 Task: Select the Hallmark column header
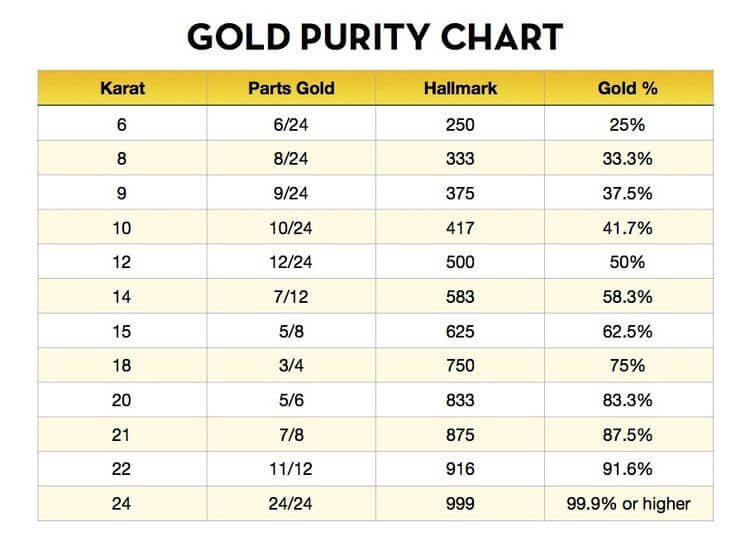(x=461, y=88)
